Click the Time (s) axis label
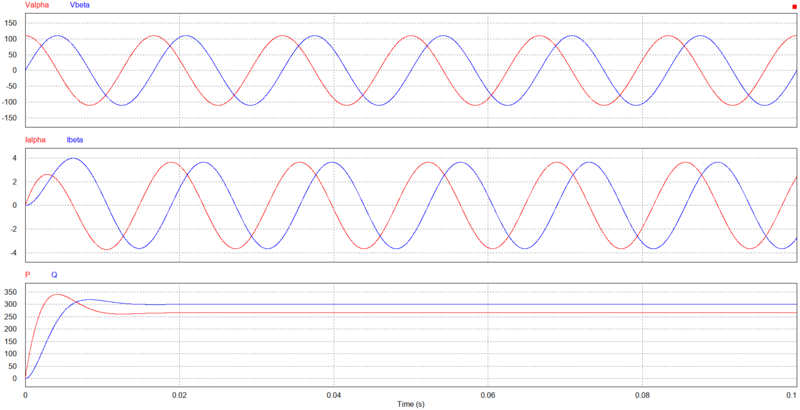800x410 pixels. pos(411,404)
